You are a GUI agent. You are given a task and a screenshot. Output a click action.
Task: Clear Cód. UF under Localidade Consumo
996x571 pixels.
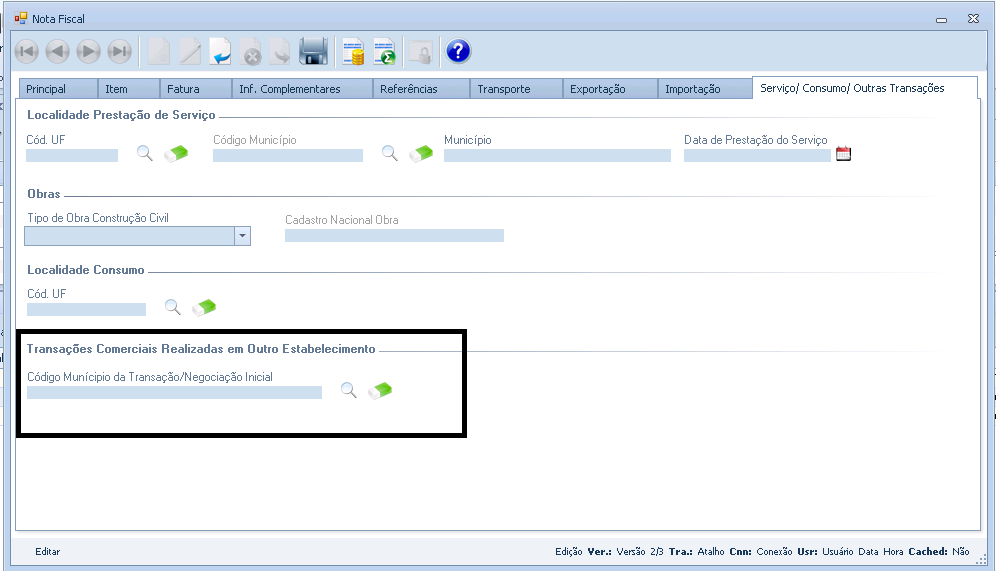[x=204, y=307]
